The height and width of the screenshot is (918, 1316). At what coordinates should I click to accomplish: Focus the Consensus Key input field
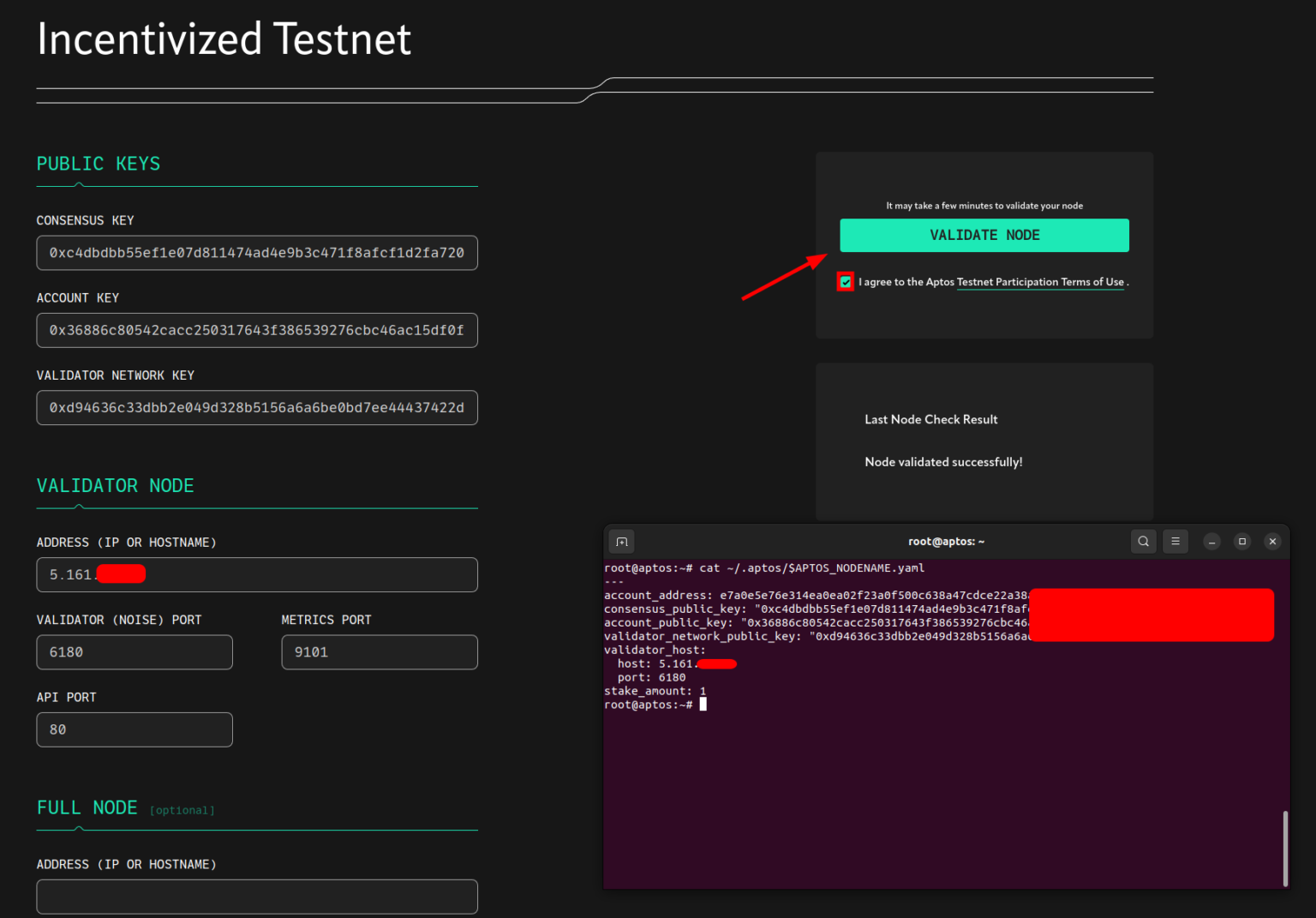click(x=257, y=253)
